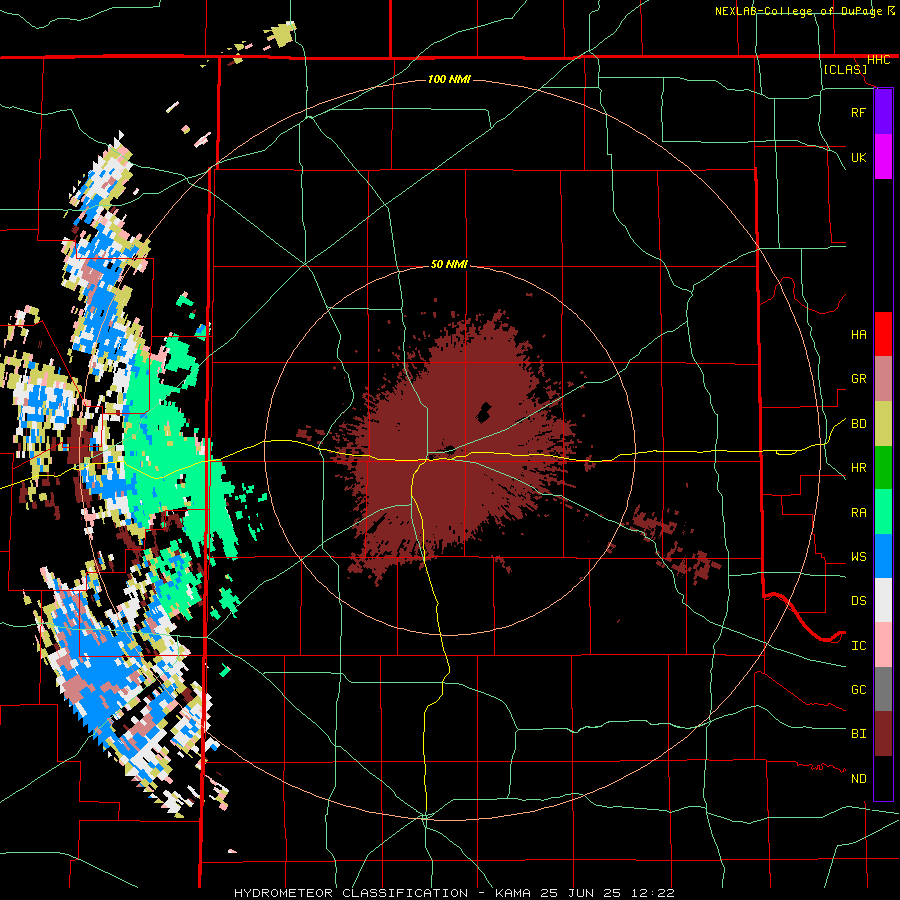This screenshot has width=900, height=900.
Task: Click the black hole inside biological echo
Action: (484, 412)
